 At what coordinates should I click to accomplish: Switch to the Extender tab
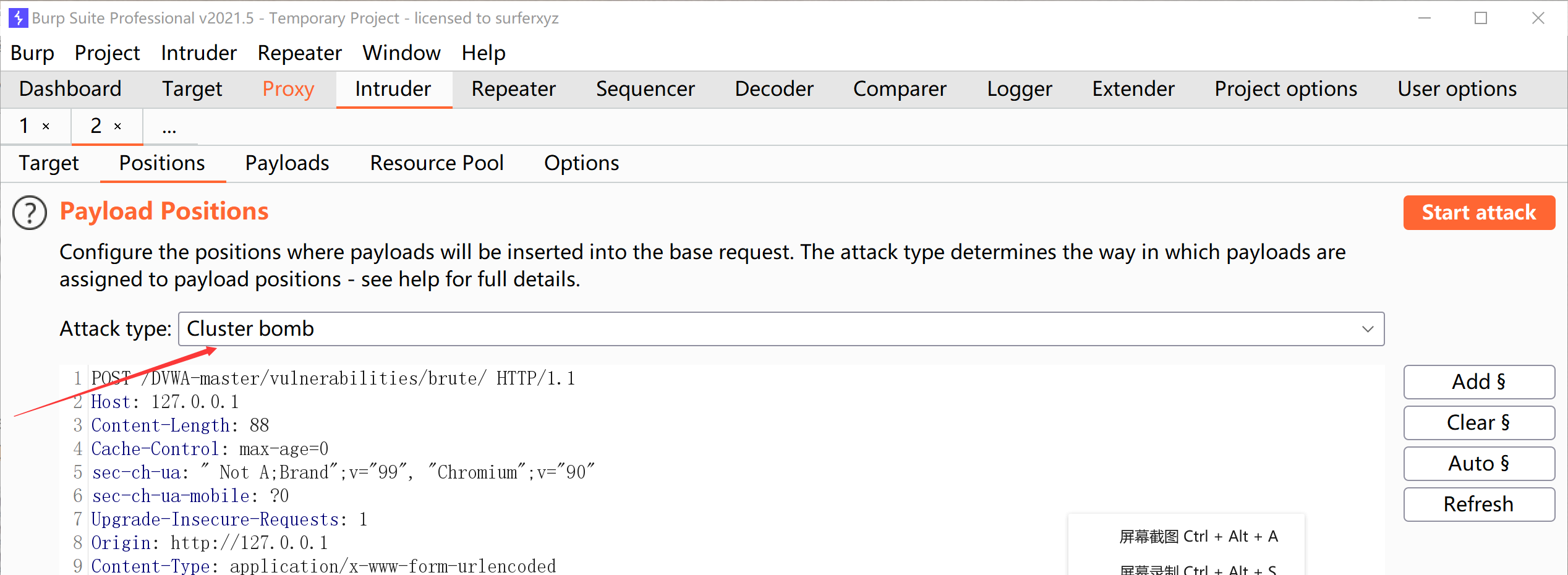1133,90
